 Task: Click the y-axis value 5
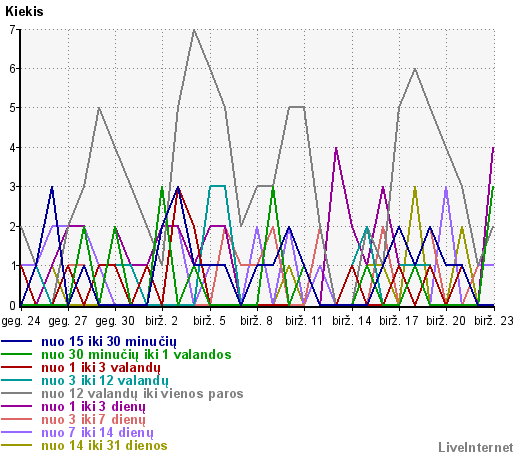[13, 108]
